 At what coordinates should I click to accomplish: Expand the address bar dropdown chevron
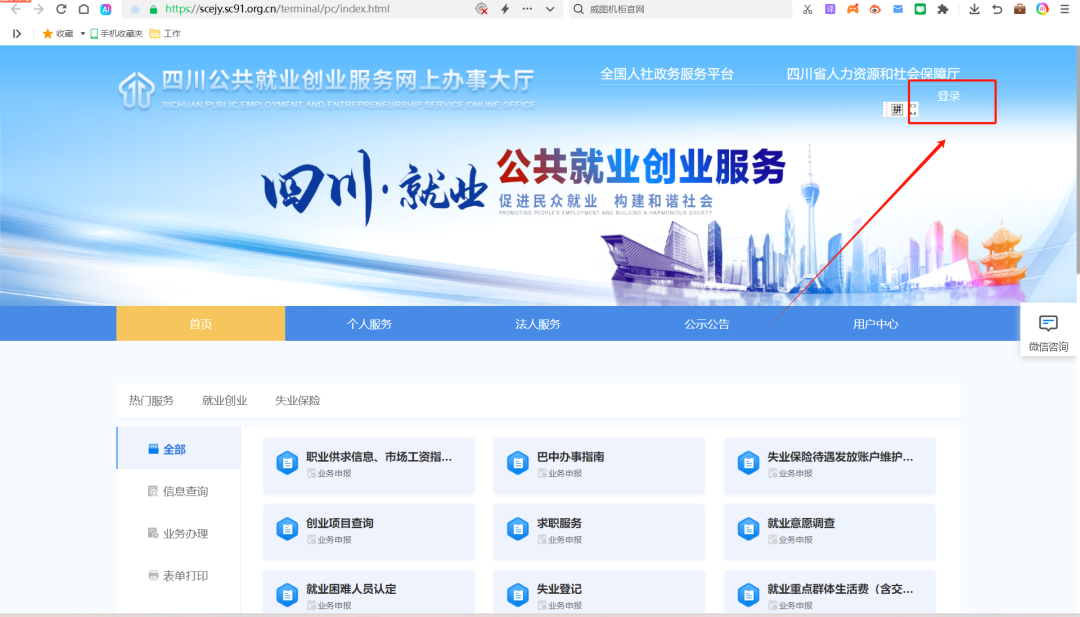(550, 9)
